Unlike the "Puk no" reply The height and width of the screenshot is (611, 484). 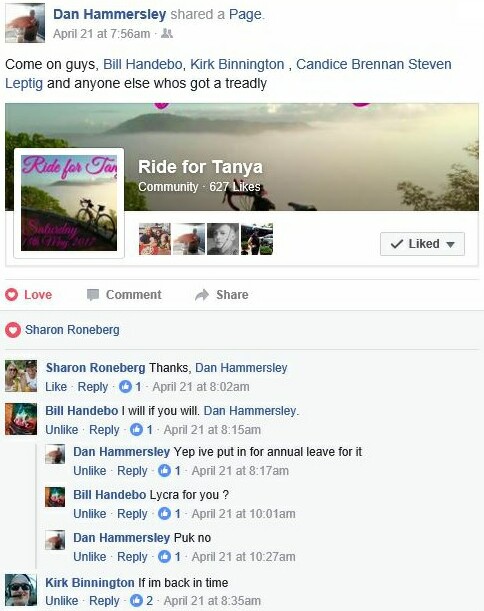click(x=90, y=556)
